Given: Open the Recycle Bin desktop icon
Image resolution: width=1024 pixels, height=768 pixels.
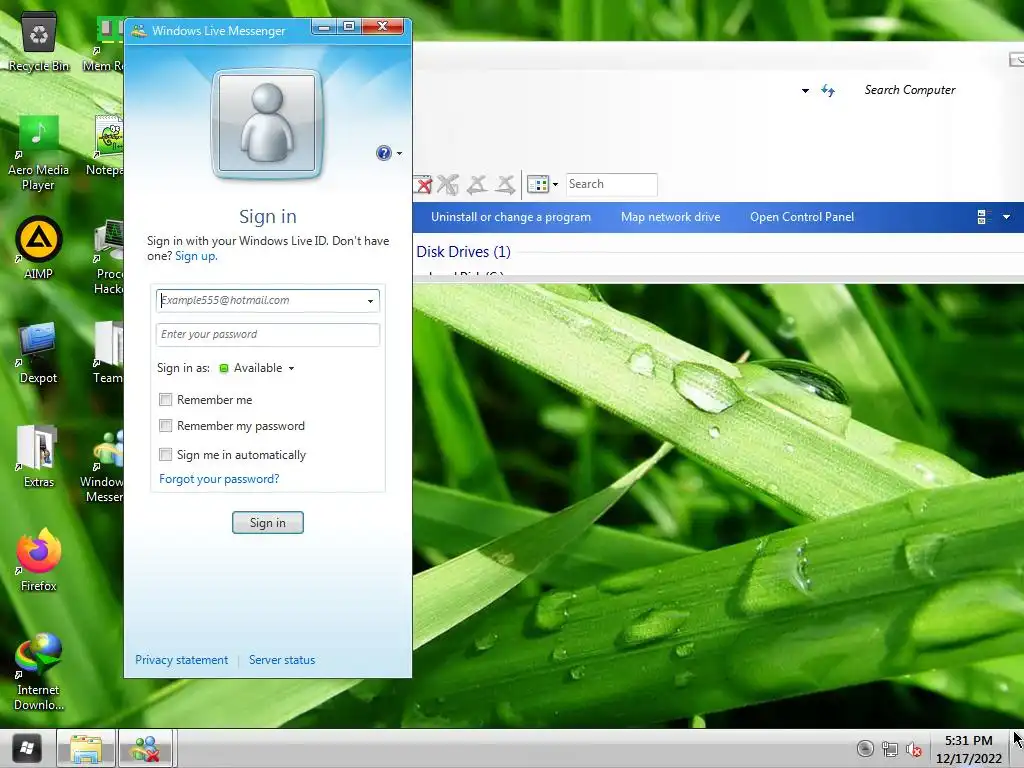Looking at the screenshot, I should [39, 42].
